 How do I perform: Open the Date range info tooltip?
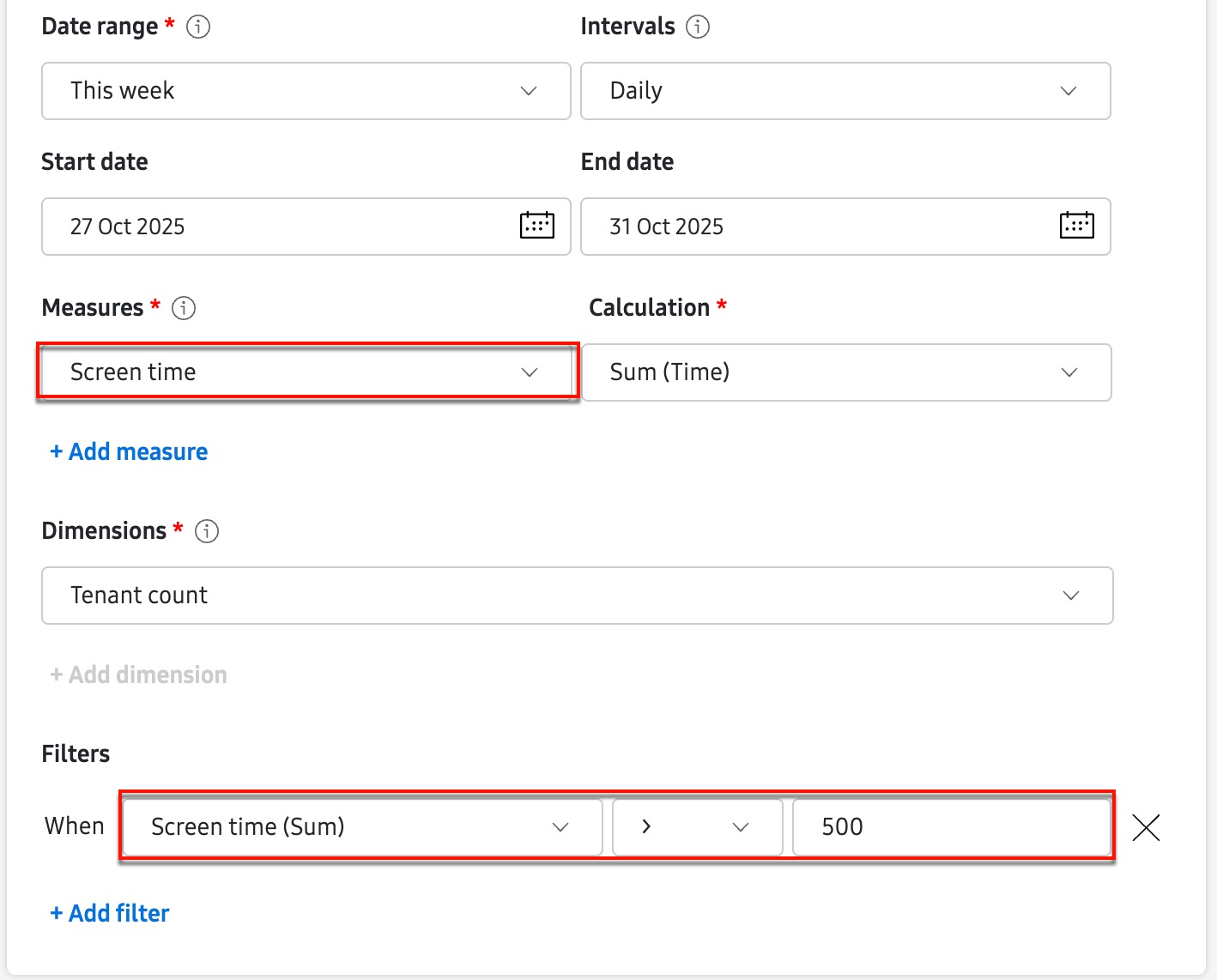(x=197, y=27)
